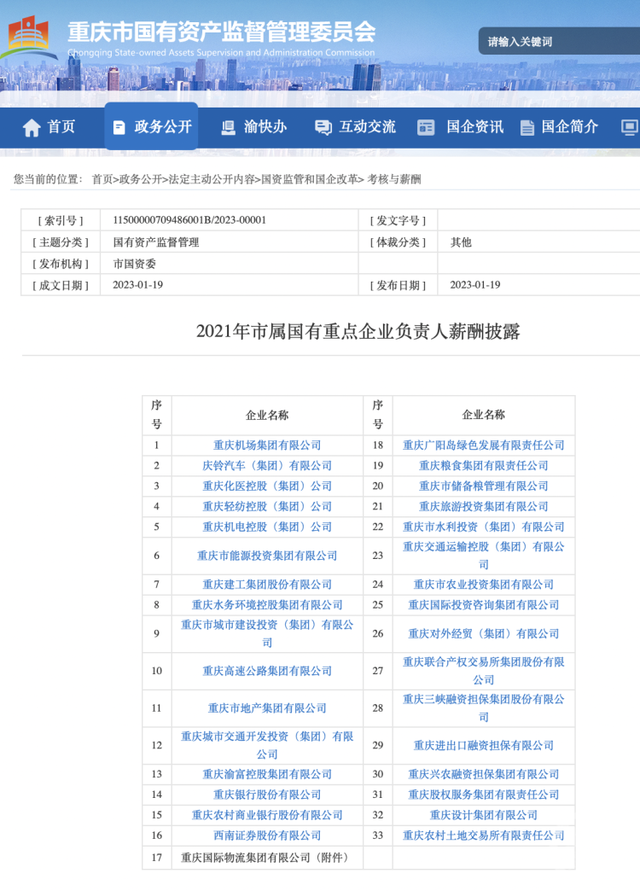
Task: Open the 重庆高速公路集团有限公司 link
Action: (x=267, y=671)
